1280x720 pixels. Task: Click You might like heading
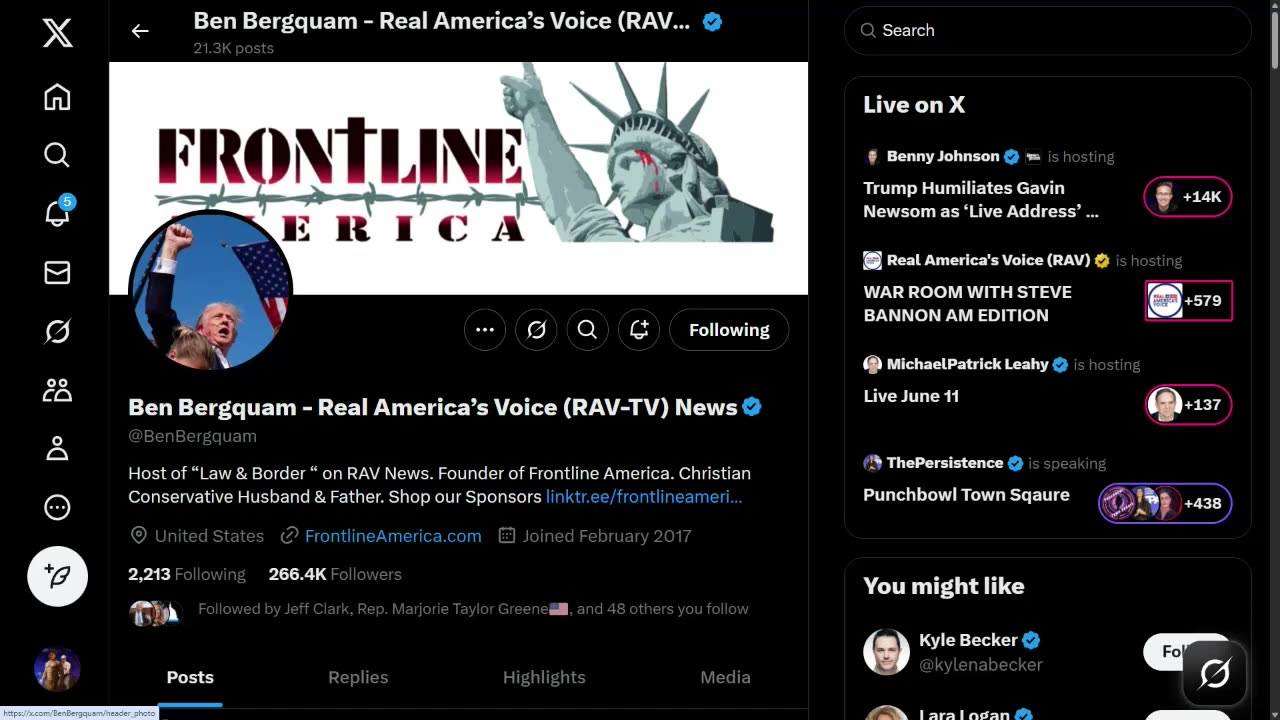pyautogui.click(x=944, y=586)
